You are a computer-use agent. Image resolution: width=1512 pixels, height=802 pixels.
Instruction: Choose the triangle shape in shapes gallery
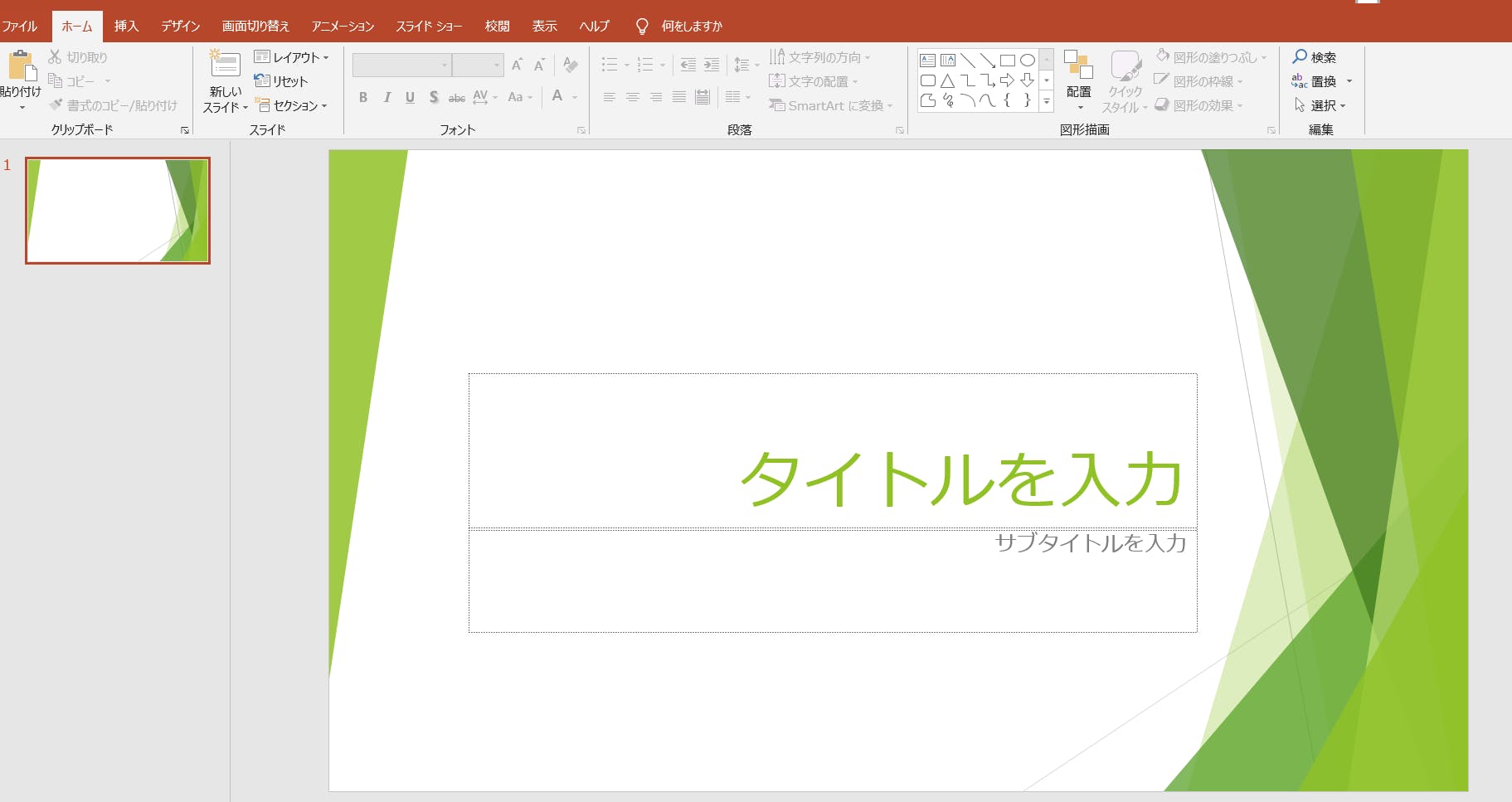947,81
